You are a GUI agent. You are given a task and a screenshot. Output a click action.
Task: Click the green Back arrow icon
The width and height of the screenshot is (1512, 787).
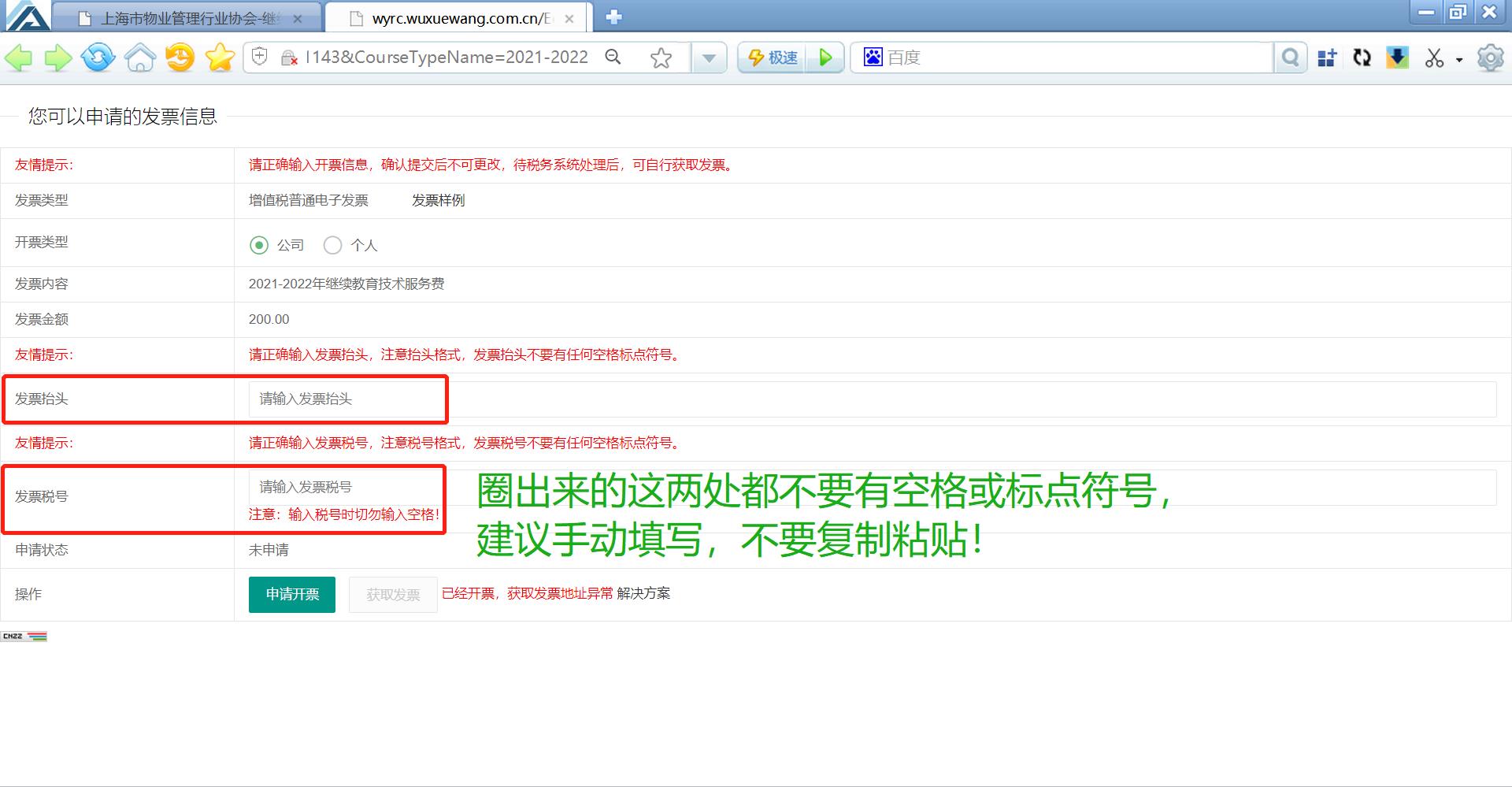pos(19,58)
